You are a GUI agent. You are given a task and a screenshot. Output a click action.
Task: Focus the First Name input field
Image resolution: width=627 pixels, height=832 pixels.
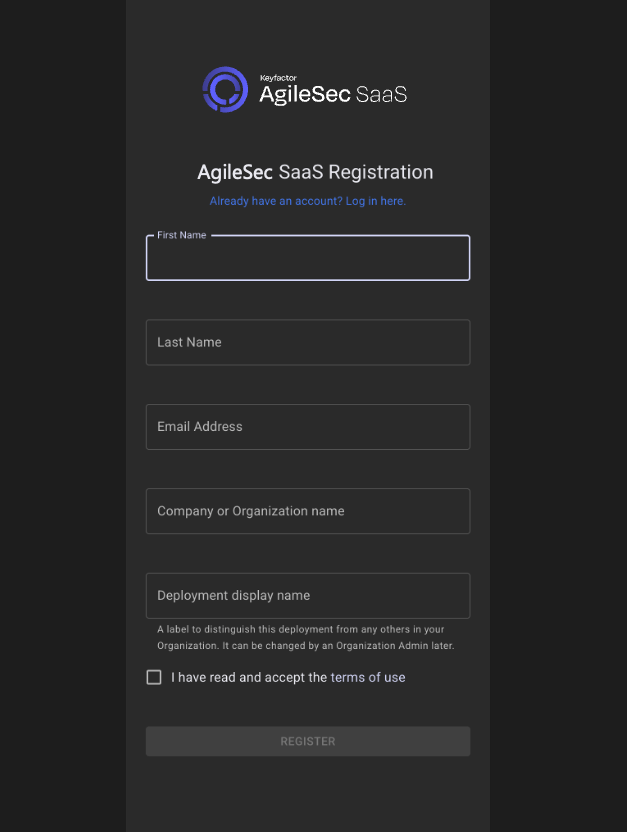point(308,258)
